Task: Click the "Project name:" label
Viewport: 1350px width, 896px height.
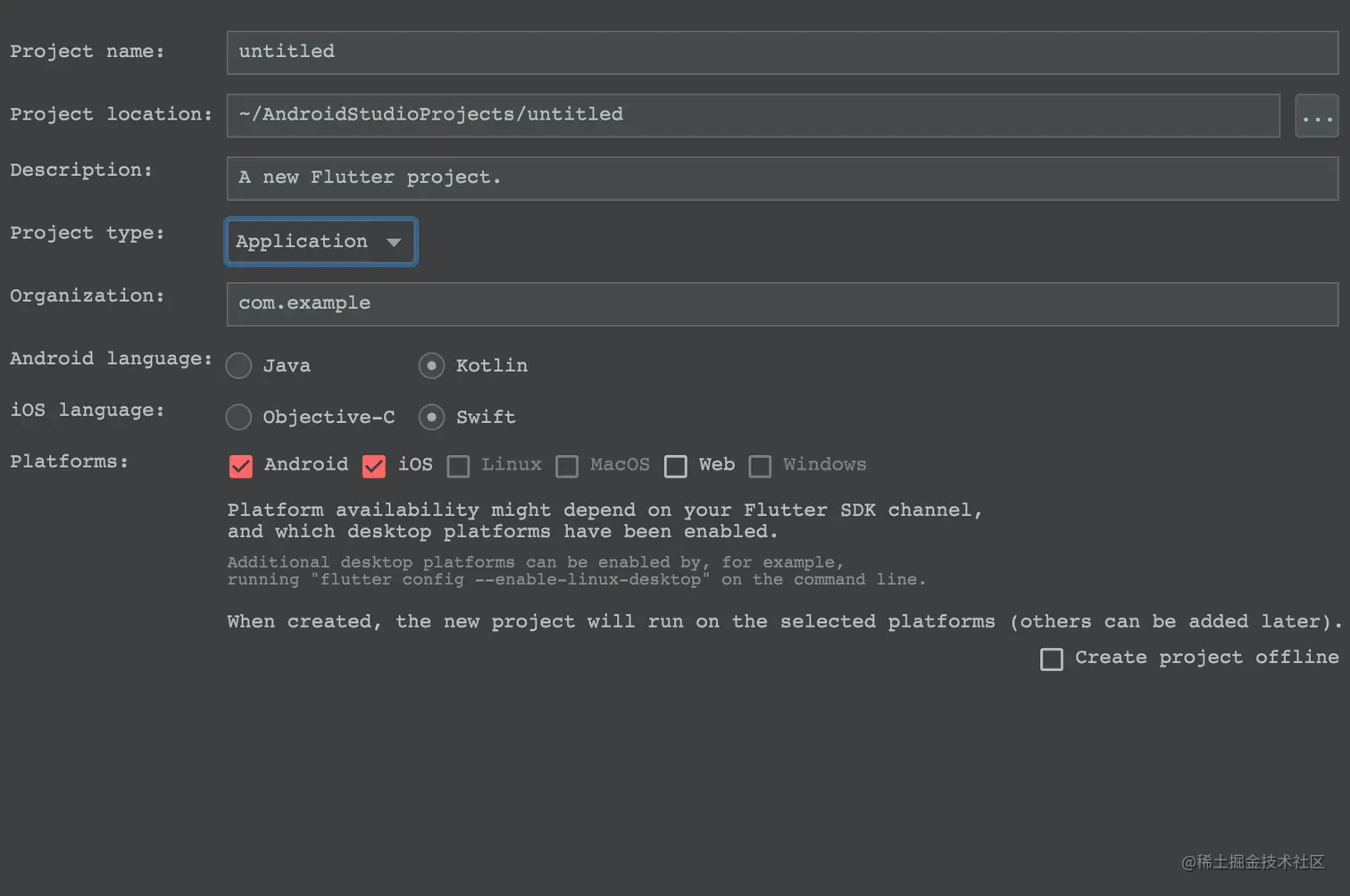Action: pos(87,52)
